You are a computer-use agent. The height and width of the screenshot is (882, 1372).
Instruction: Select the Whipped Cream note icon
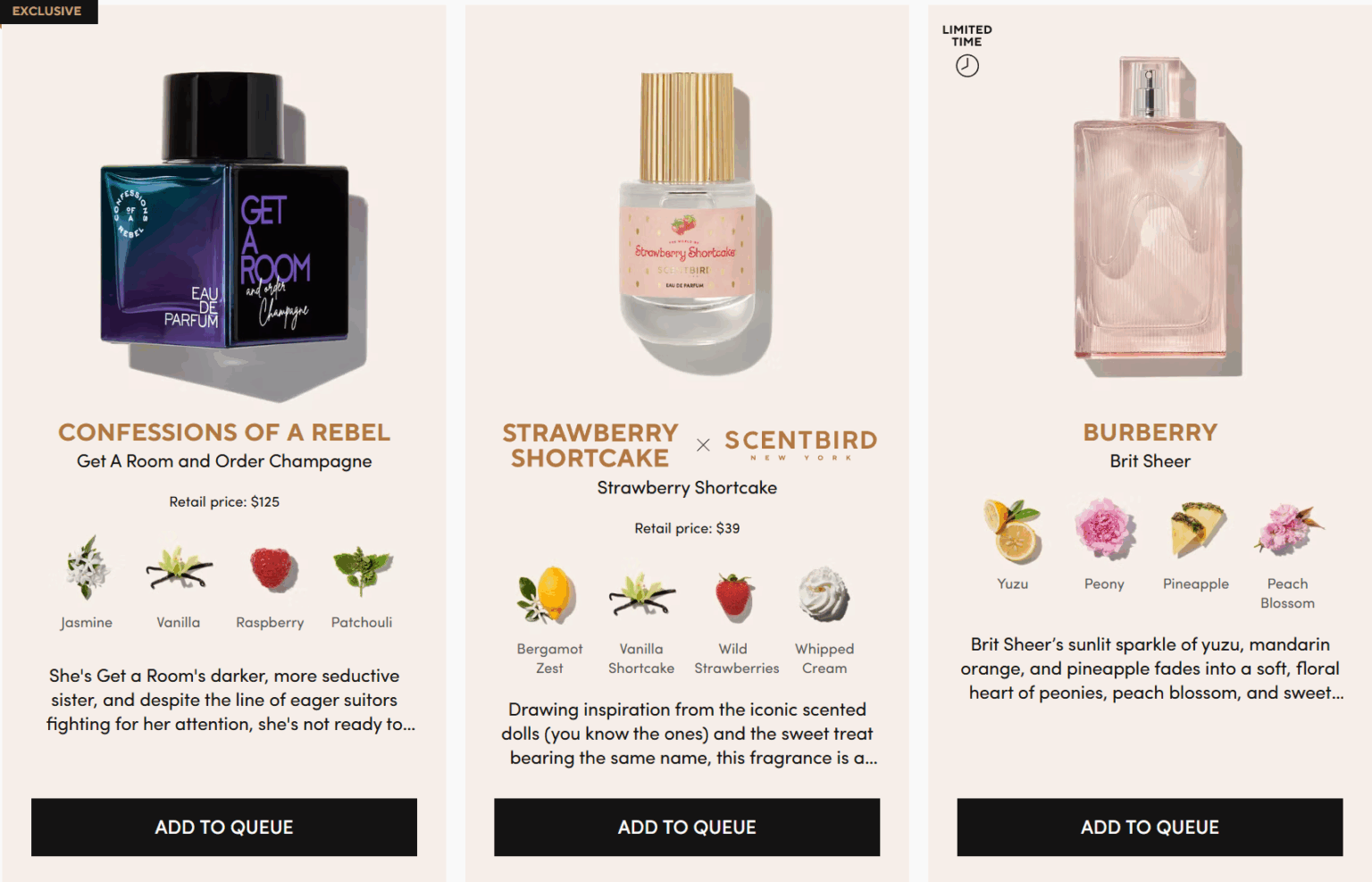click(824, 594)
